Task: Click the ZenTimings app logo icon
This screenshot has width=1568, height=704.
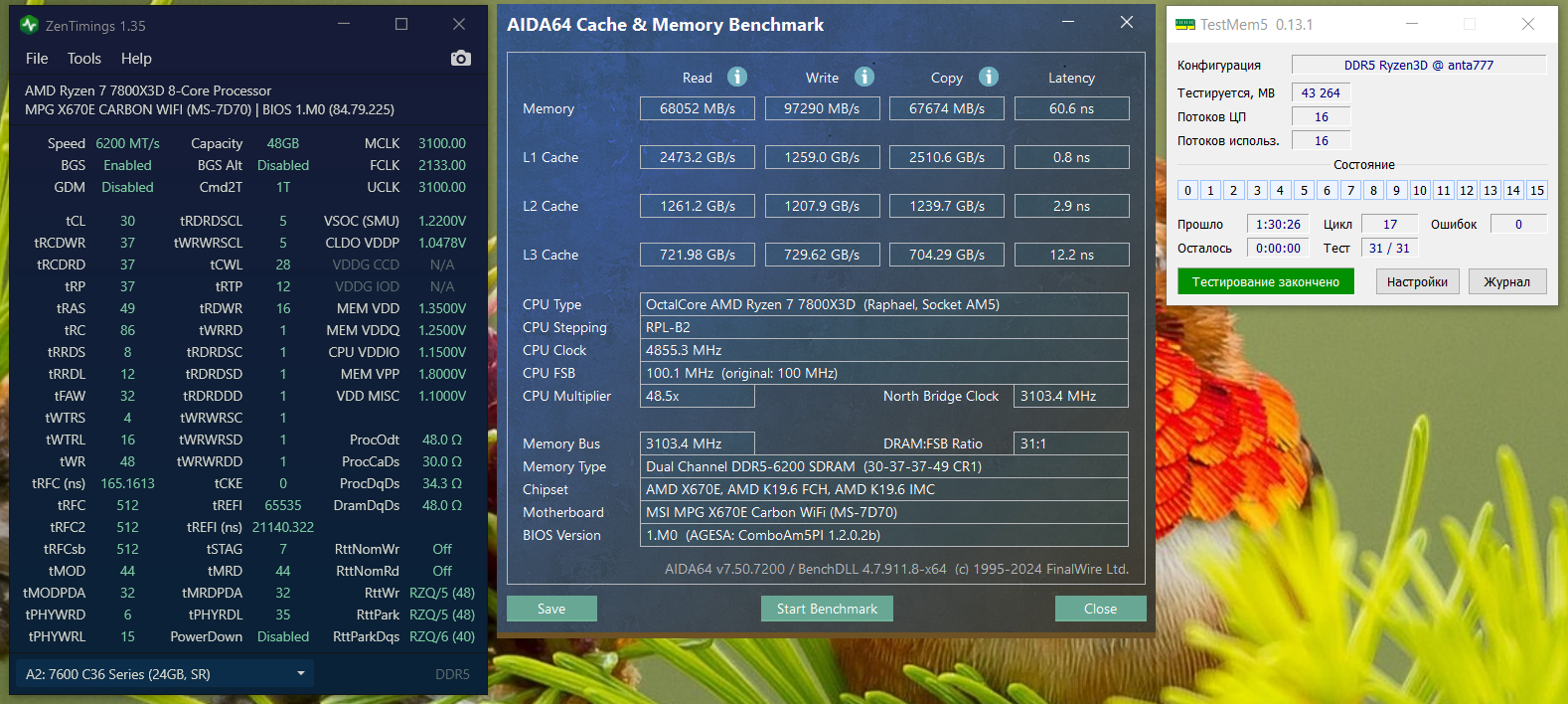Action: point(29,25)
